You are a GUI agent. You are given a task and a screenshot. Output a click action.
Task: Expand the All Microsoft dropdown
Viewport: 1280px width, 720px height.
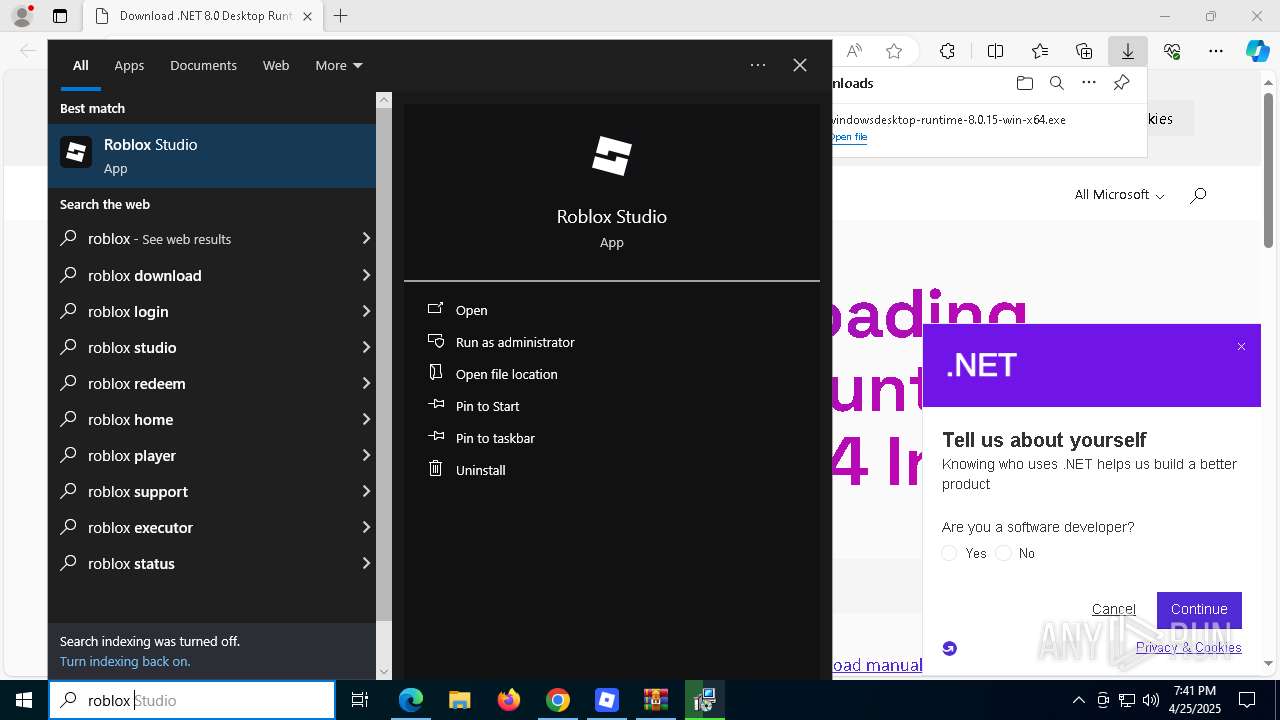[1119, 195]
